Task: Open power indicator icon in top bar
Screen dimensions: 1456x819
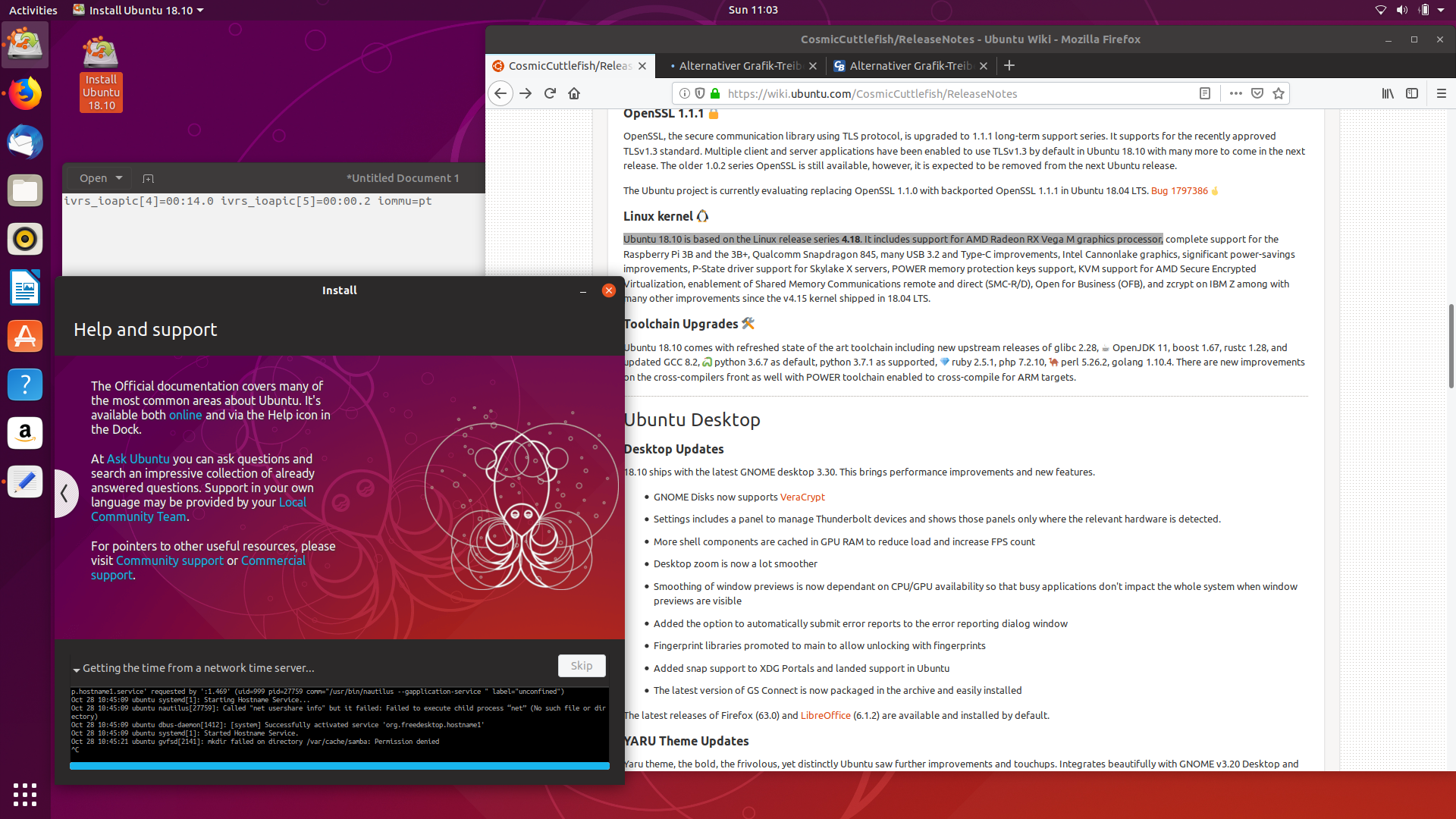Action: (x=1423, y=10)
